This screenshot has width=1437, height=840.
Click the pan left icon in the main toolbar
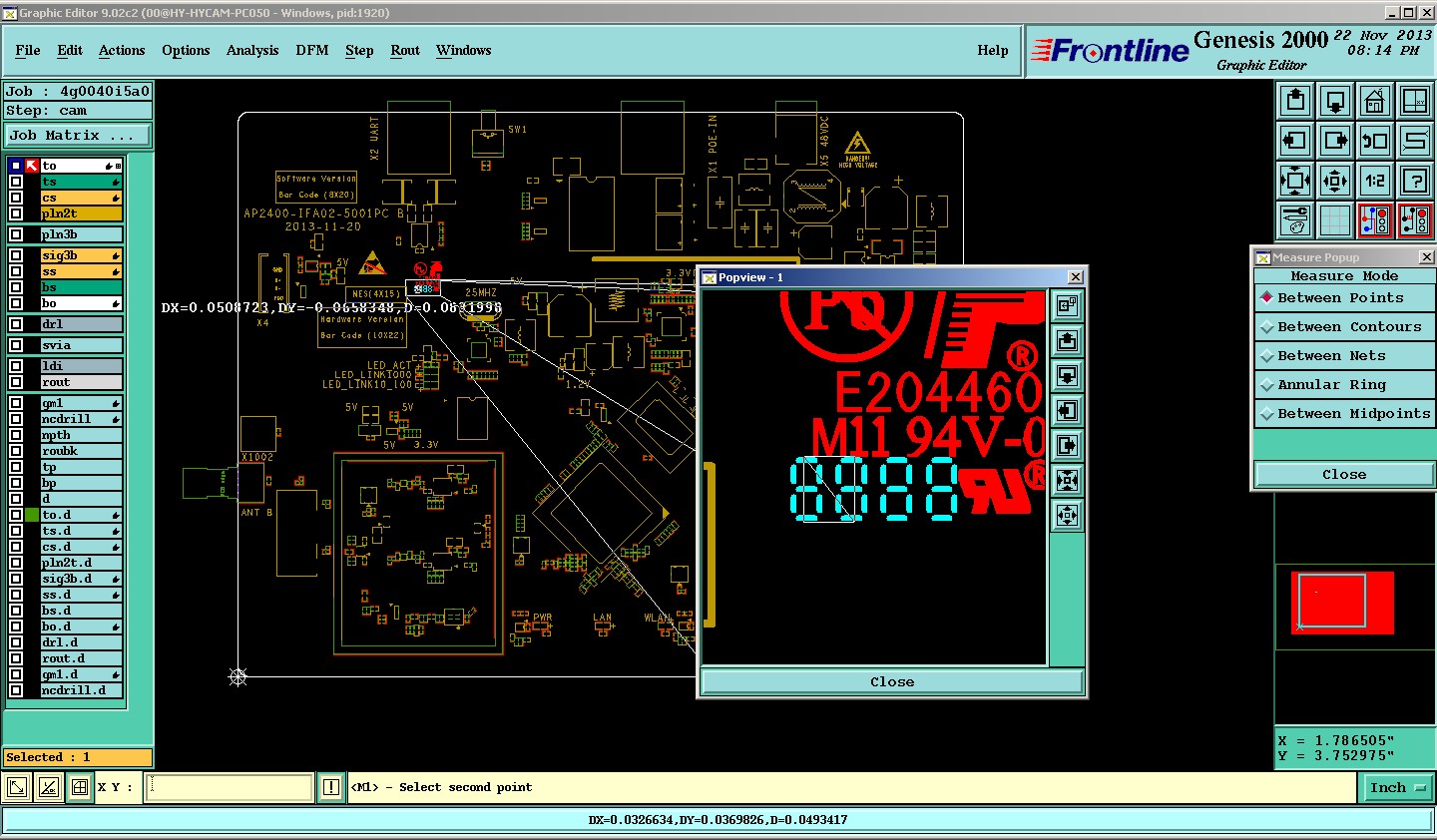click(x=1295, y=141)
